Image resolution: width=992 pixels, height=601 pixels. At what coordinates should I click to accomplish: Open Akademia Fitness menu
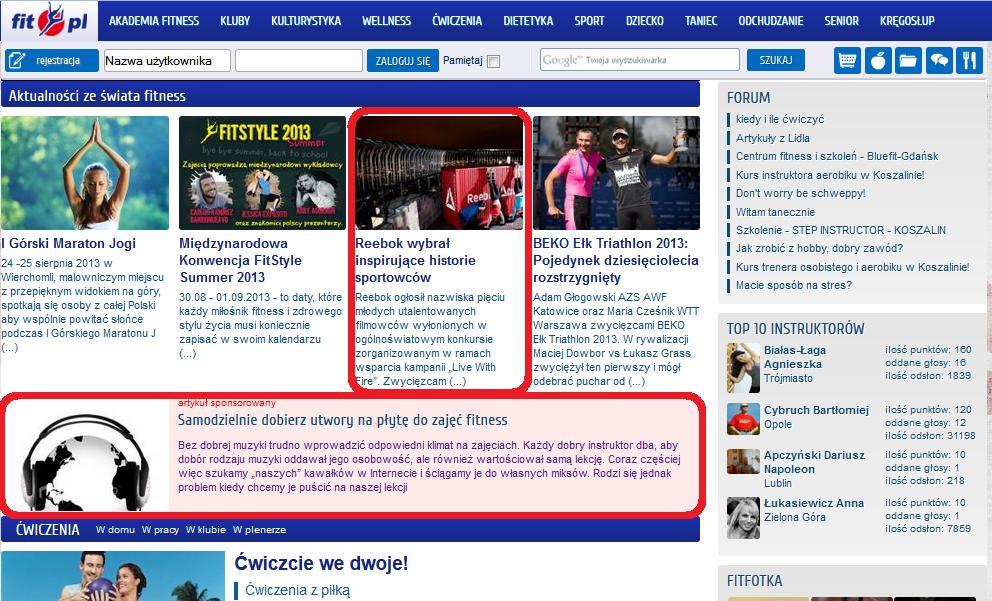coord(154,21)
